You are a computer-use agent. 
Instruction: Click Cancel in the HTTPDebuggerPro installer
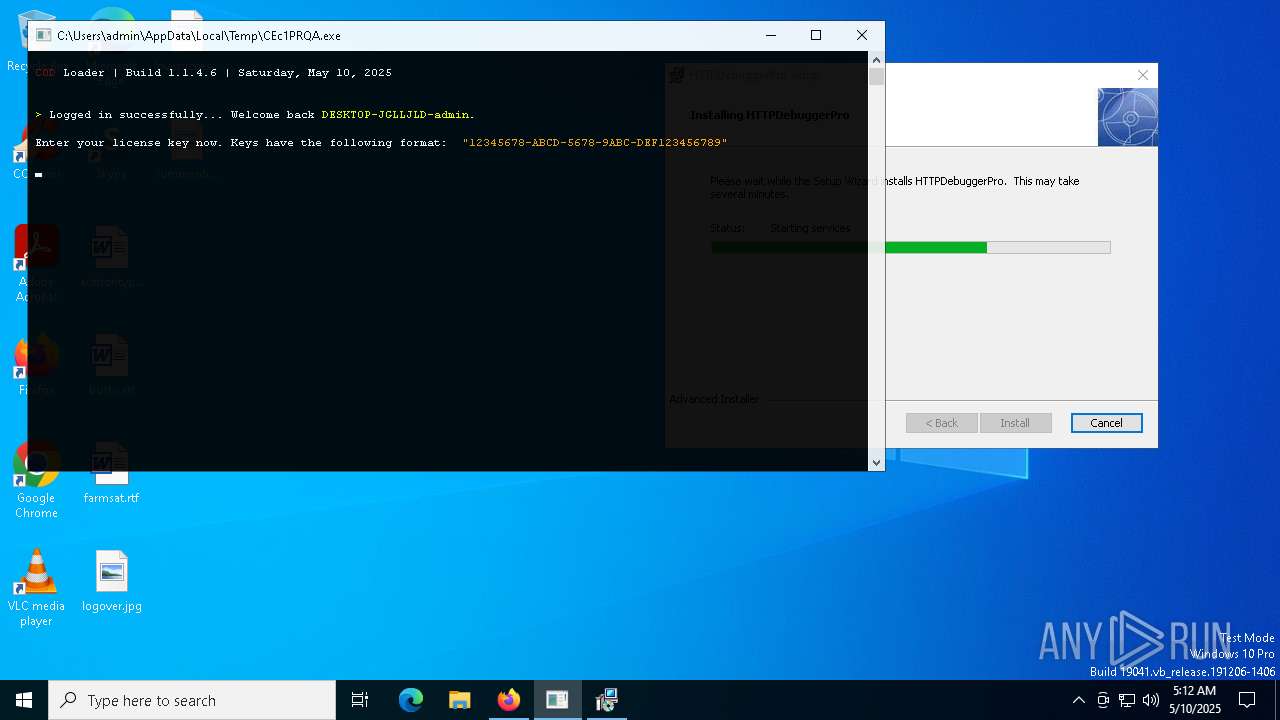point(1106,423)
